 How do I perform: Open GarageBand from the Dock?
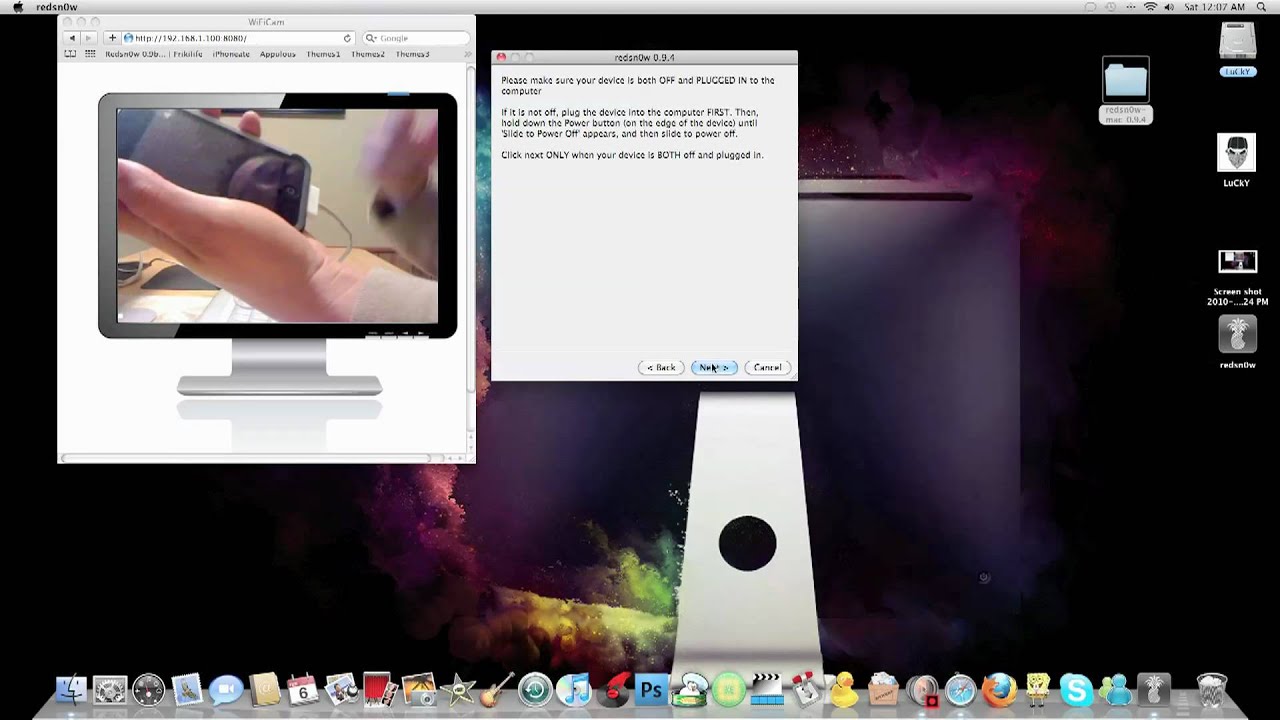pos(496,689)
